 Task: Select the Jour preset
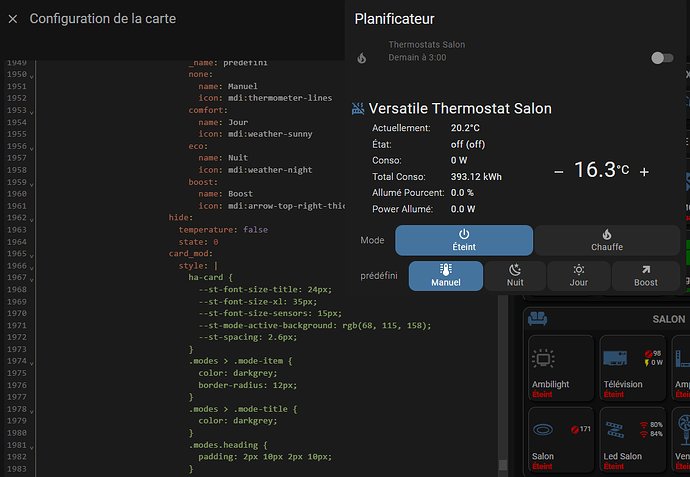pos(579,276)
